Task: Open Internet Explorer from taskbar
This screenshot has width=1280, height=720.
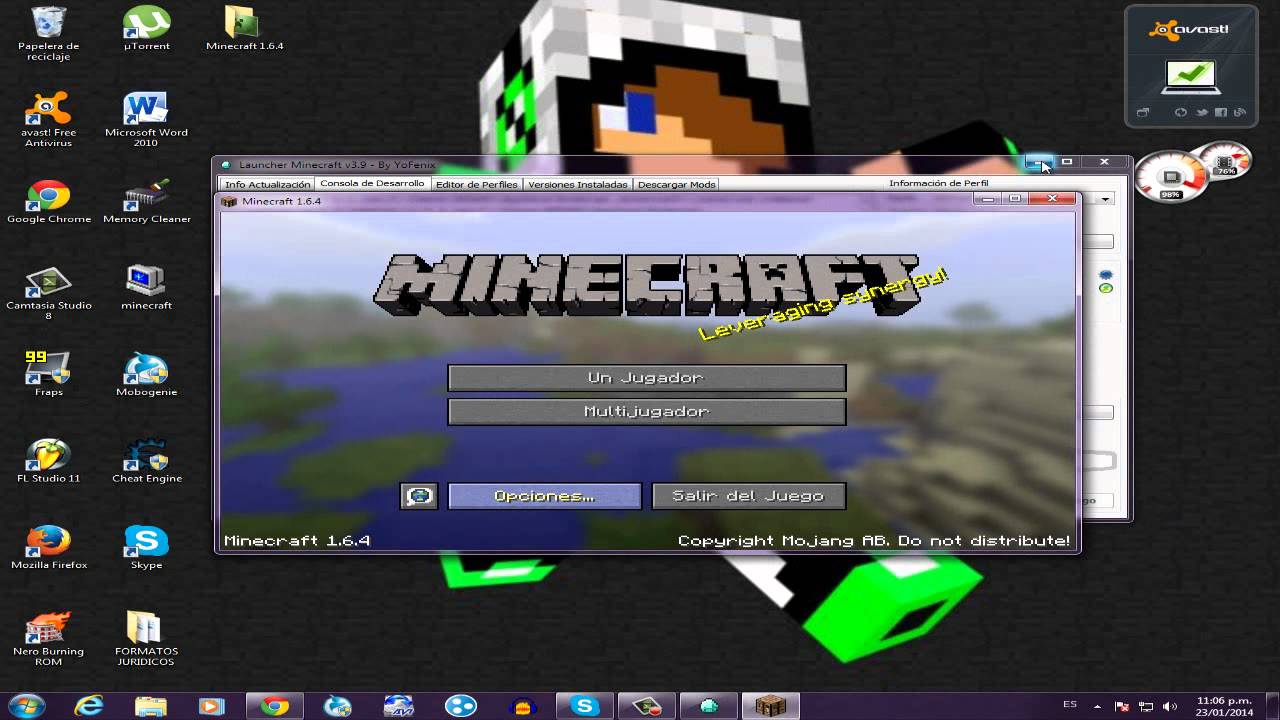Action: 89,706
